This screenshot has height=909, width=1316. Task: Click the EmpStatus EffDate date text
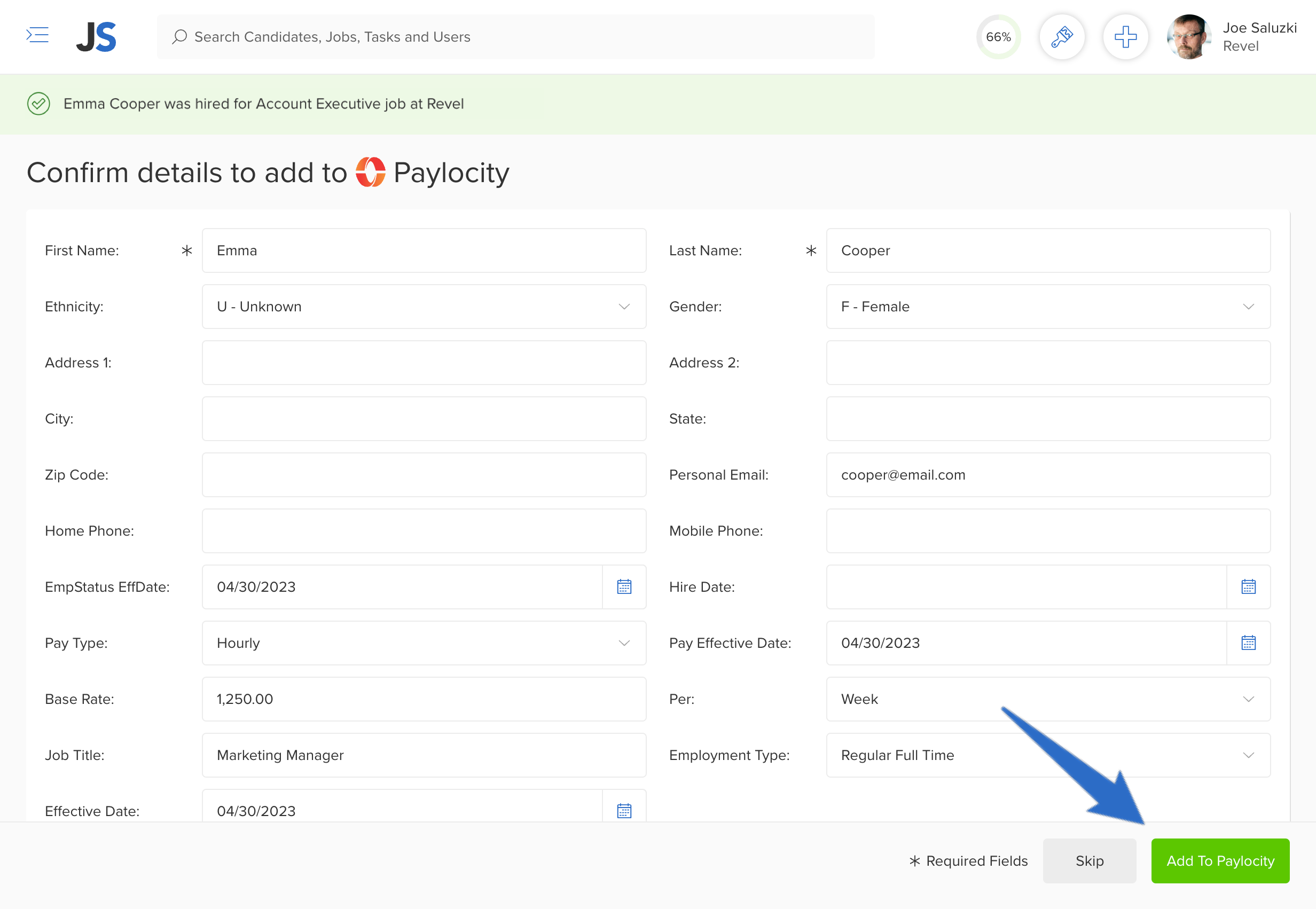pyautogui.click(x=256, y=586)
